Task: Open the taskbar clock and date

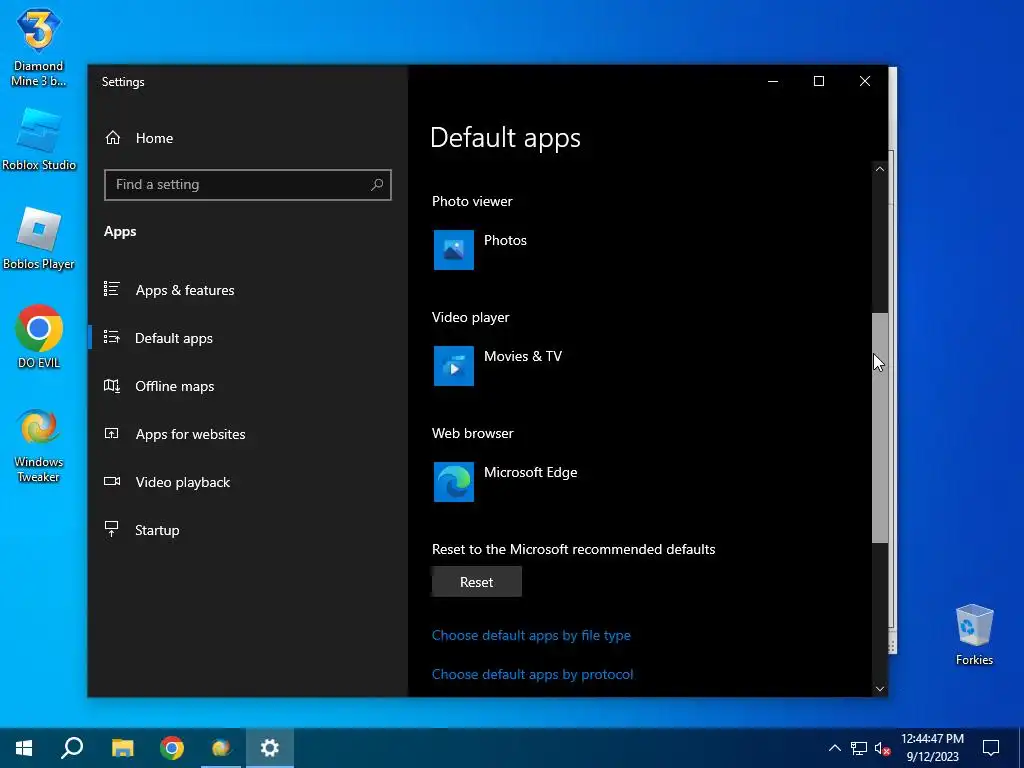Action: pos(932,748)
